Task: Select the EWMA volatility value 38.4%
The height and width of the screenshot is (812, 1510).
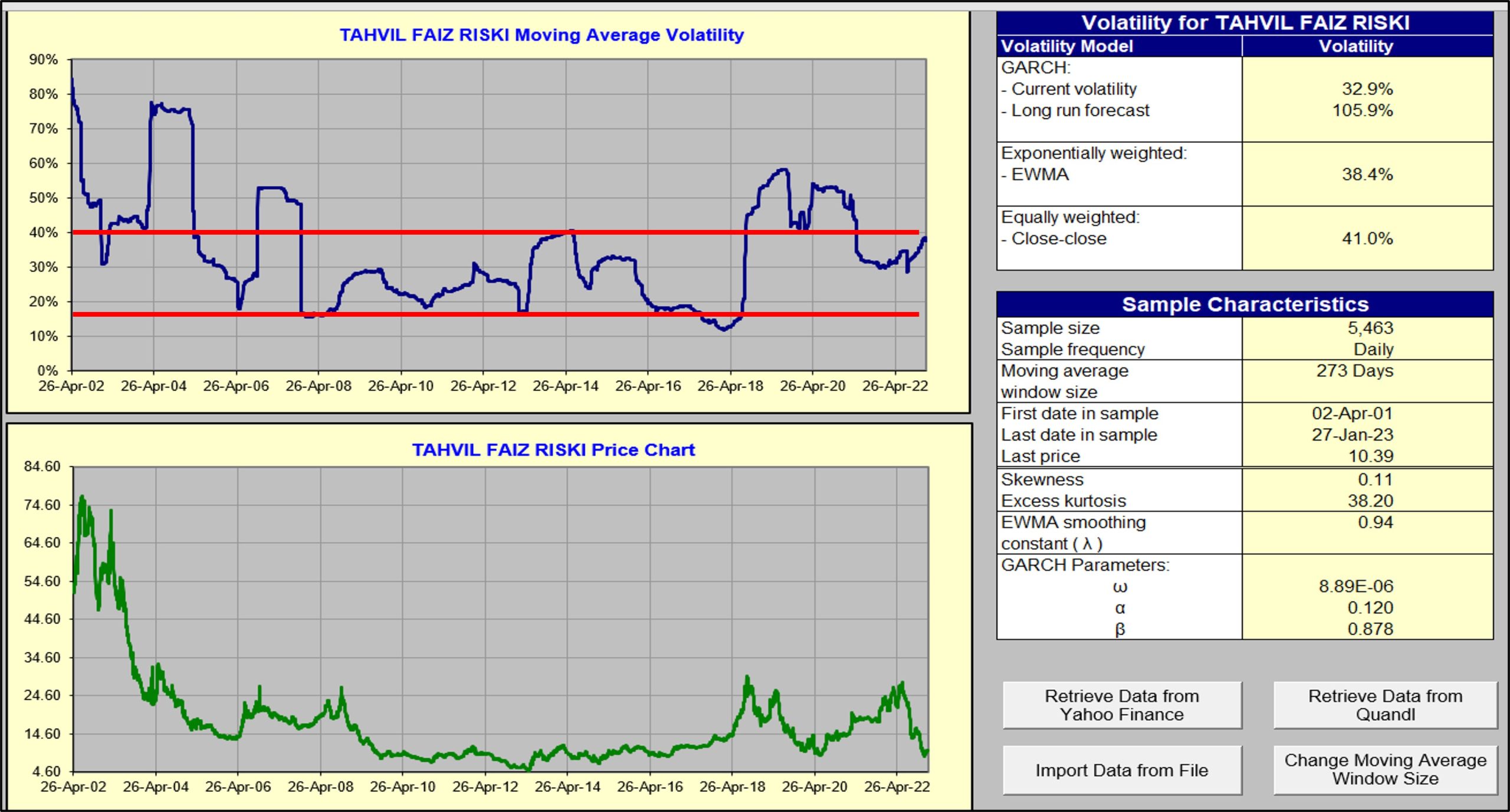Action: pyautogui.click(x=1367, y=175)
